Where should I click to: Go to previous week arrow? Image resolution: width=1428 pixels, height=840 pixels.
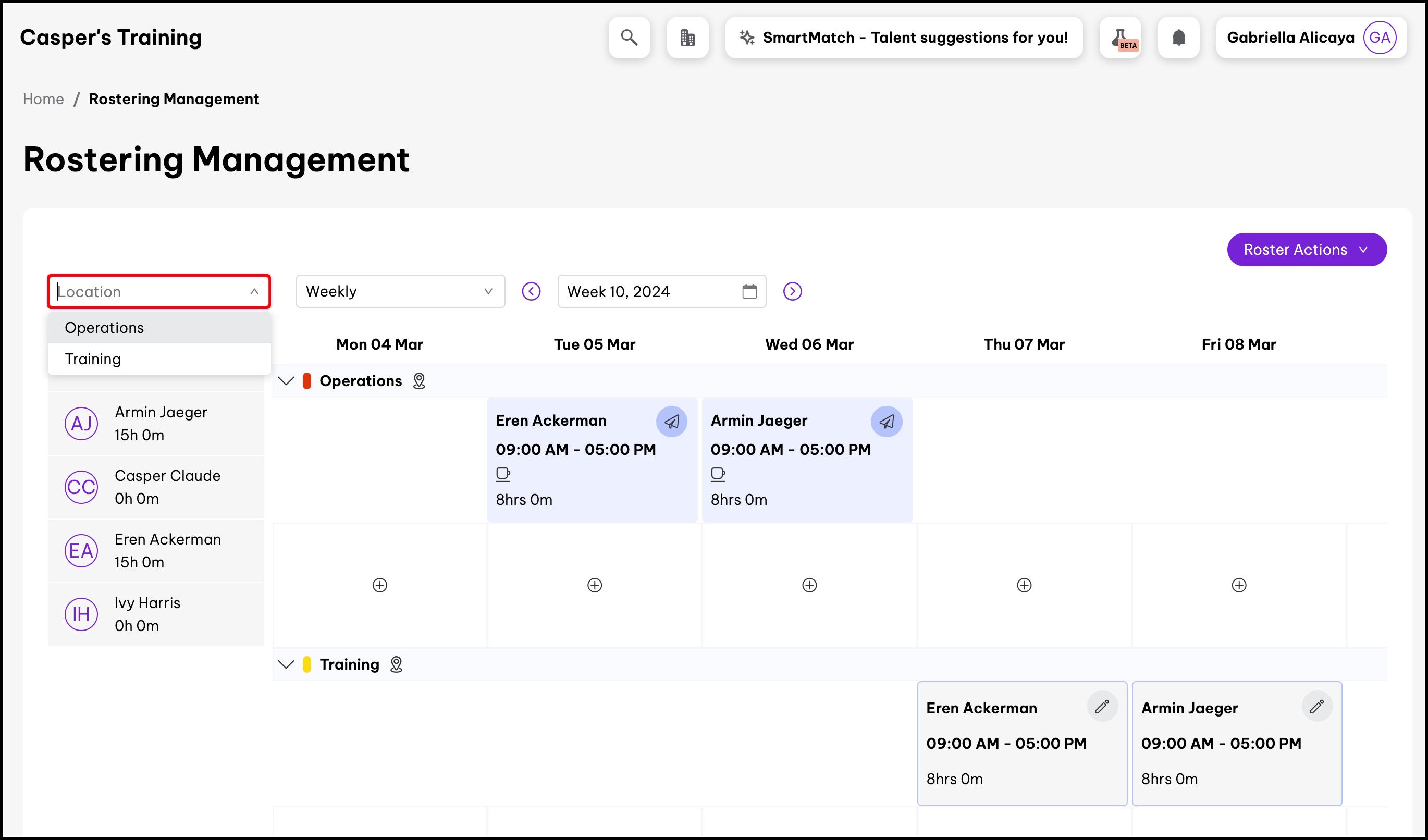531,292
